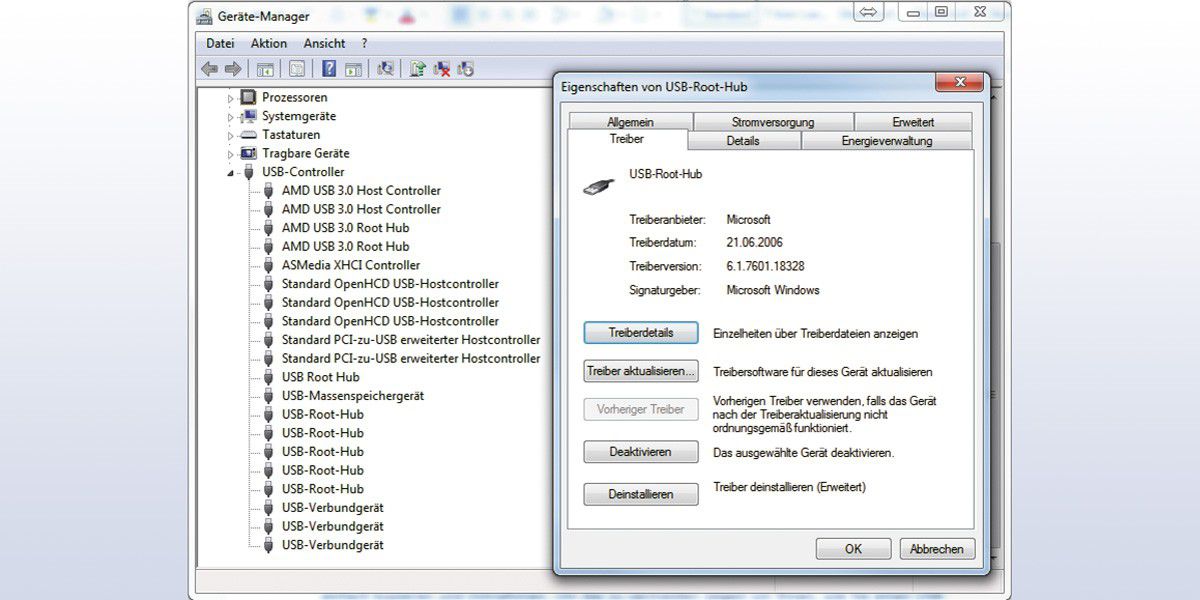Collapse the USB-Controller node

pos(231,173)
